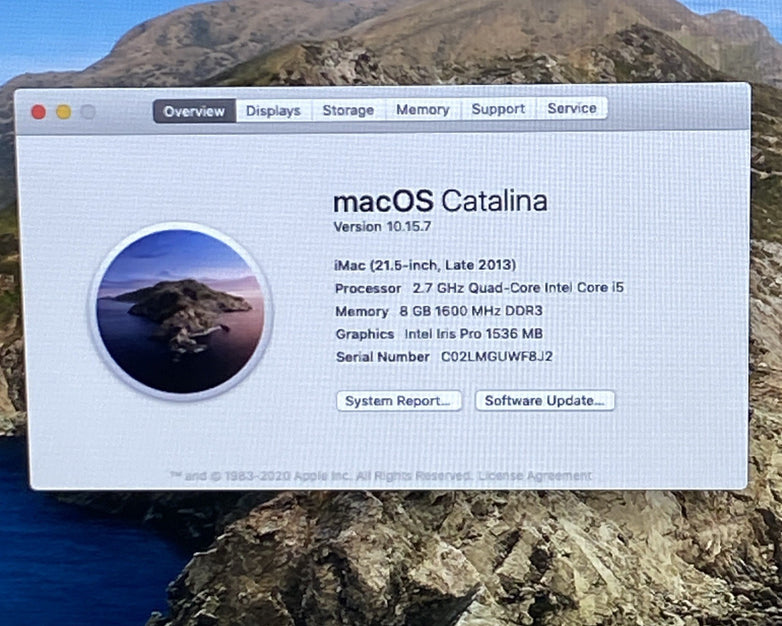Click the 2.7 GHz Quad-Core Intel Core i5 value

click(x=518, y=288)
